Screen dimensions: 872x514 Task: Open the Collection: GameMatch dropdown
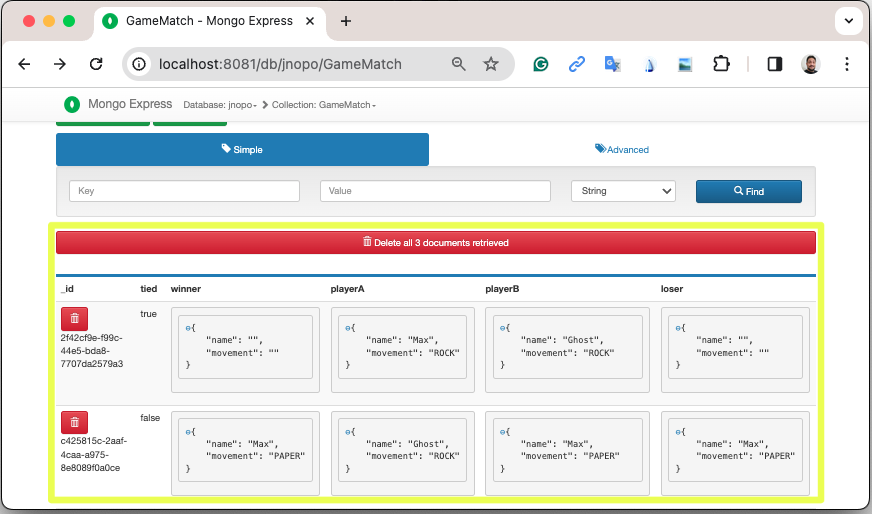tap(324, 105)
